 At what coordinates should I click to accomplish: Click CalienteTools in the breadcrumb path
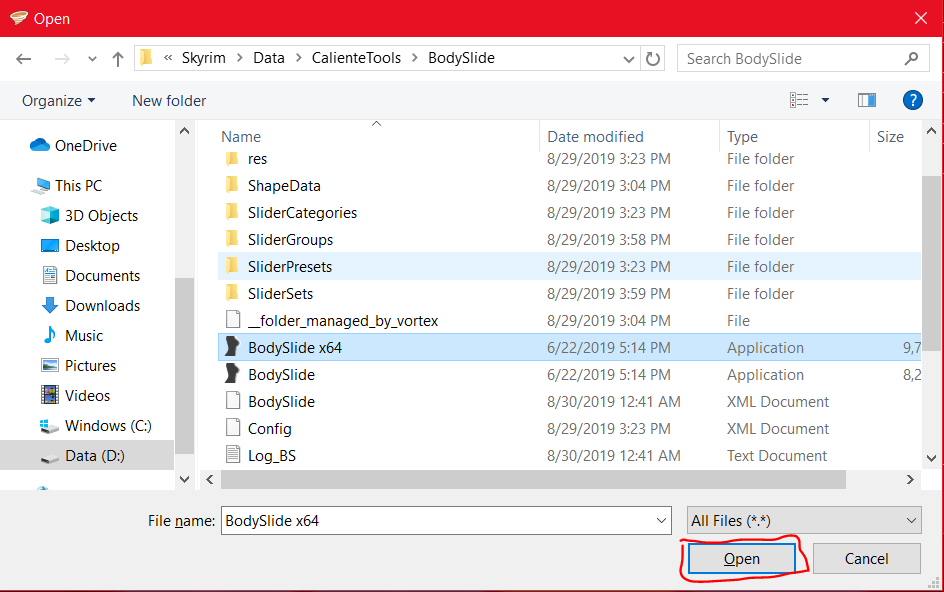(356, 58)
